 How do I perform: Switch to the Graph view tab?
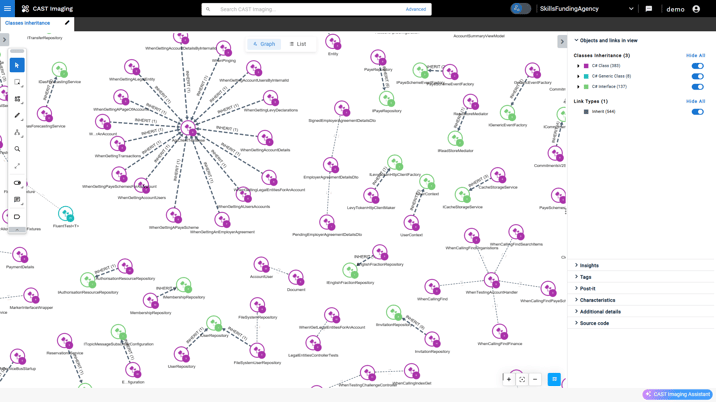click(264, 44)
